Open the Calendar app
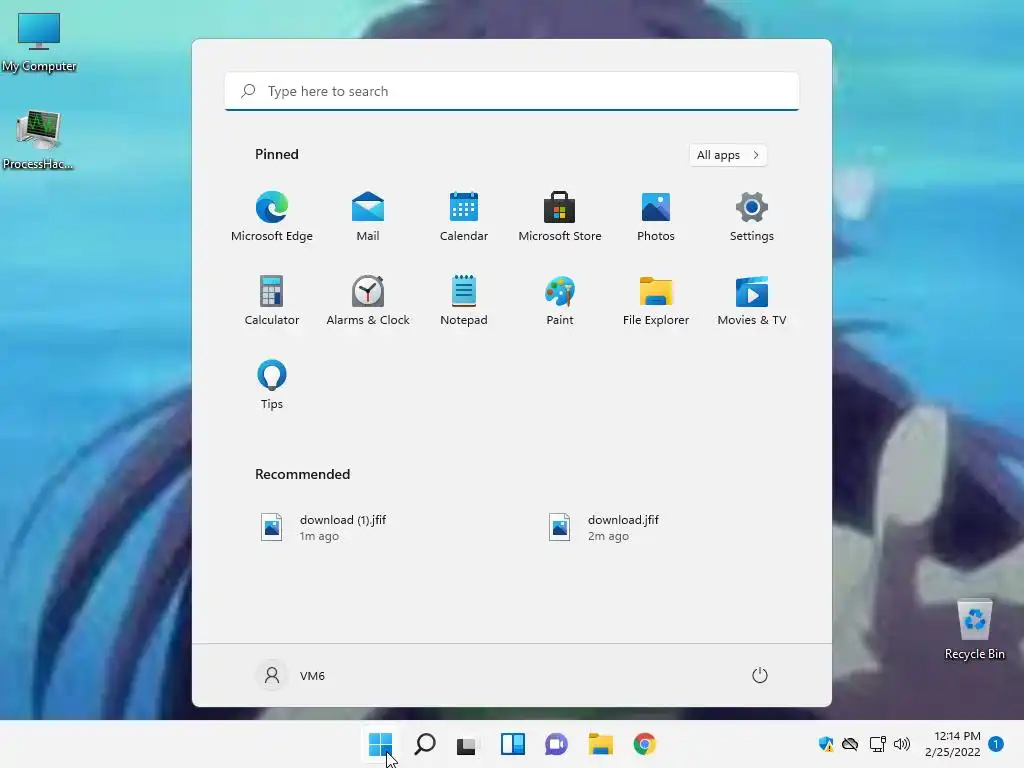The image size is (1024, 768). (x=464, y=216)
